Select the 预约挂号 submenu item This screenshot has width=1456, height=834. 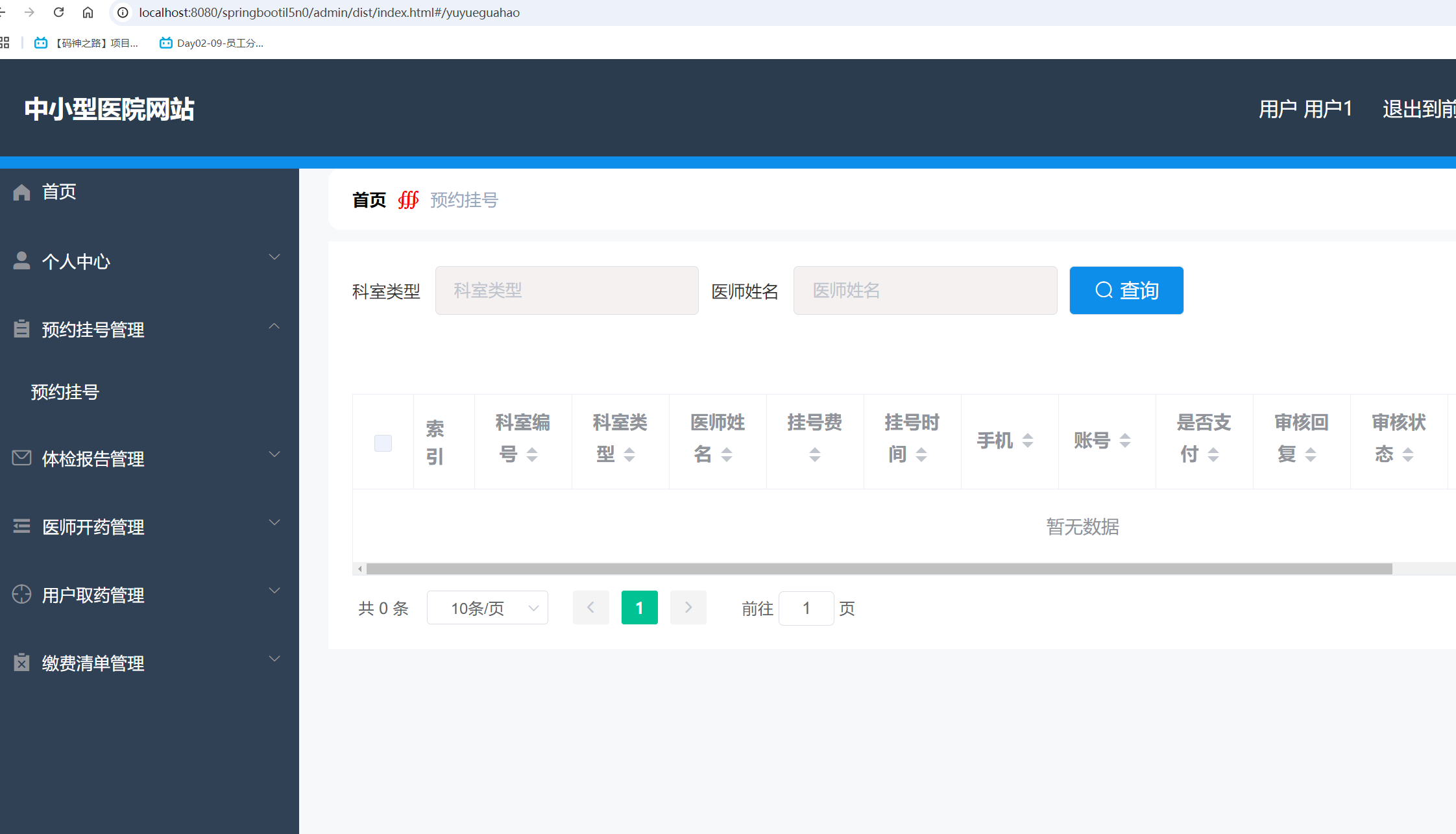(64, 391)
